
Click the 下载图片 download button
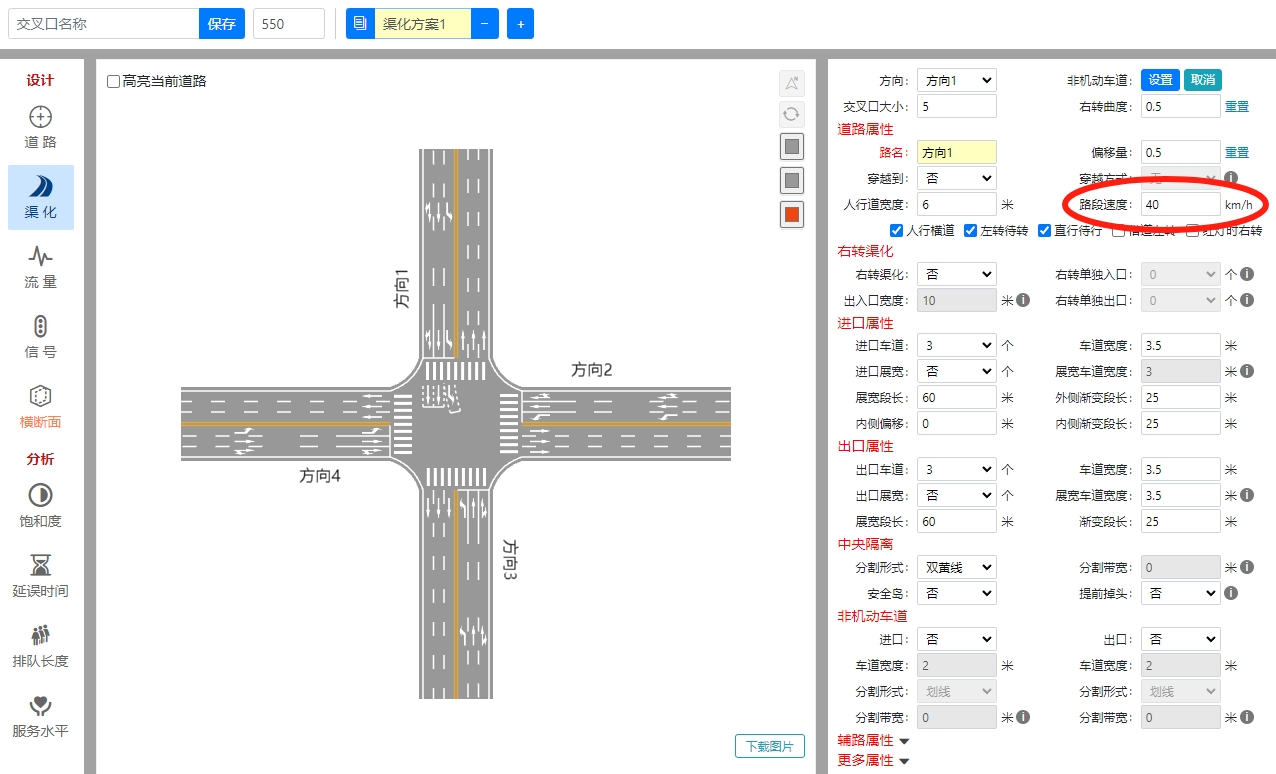769,746
